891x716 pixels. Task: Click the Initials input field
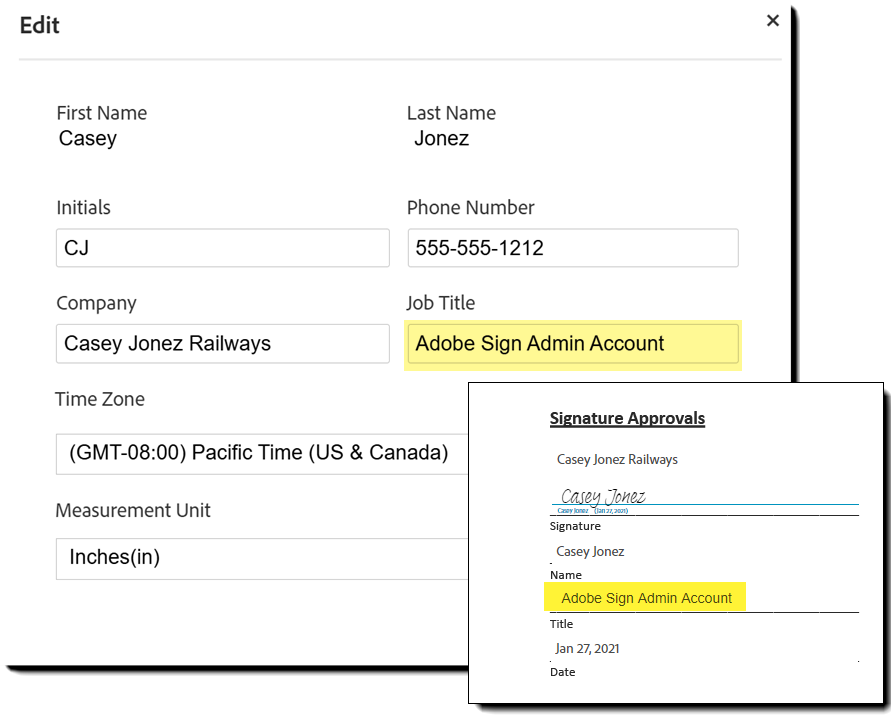(222, 248)
